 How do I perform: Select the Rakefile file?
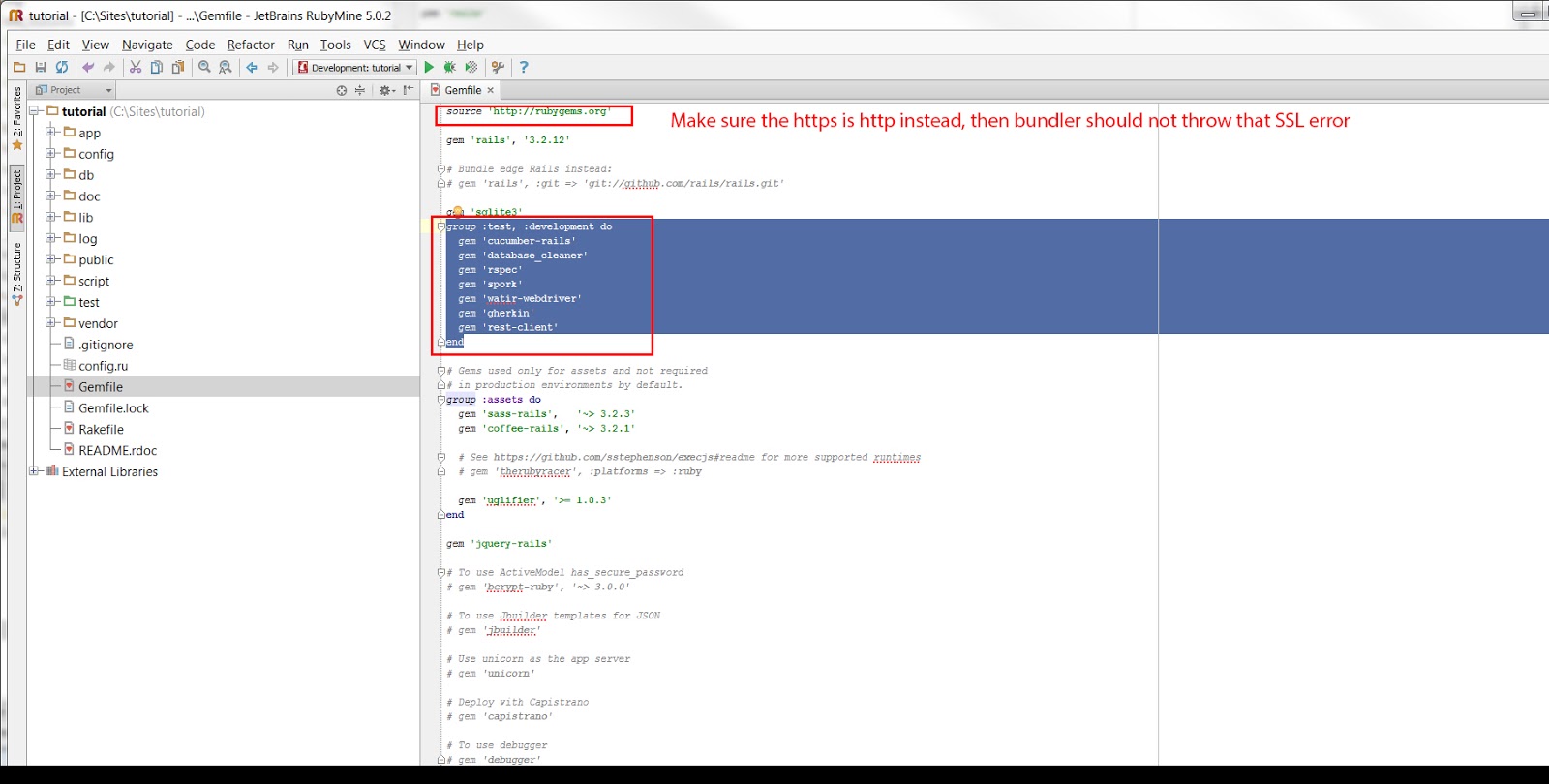(101, 430)
